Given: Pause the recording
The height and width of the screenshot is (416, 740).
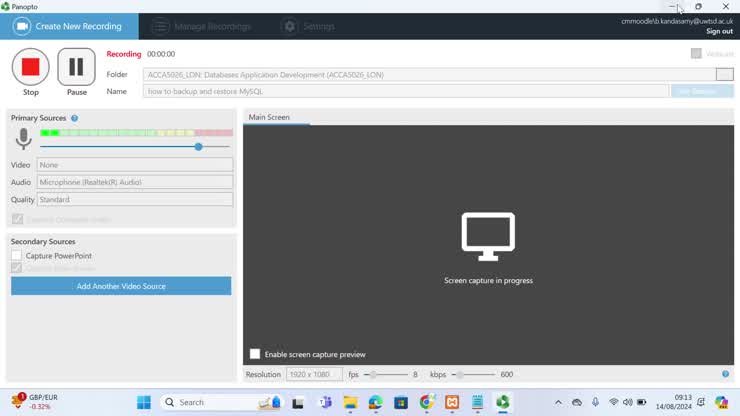Looking at the screenshot, I should (x=76, y=67).
